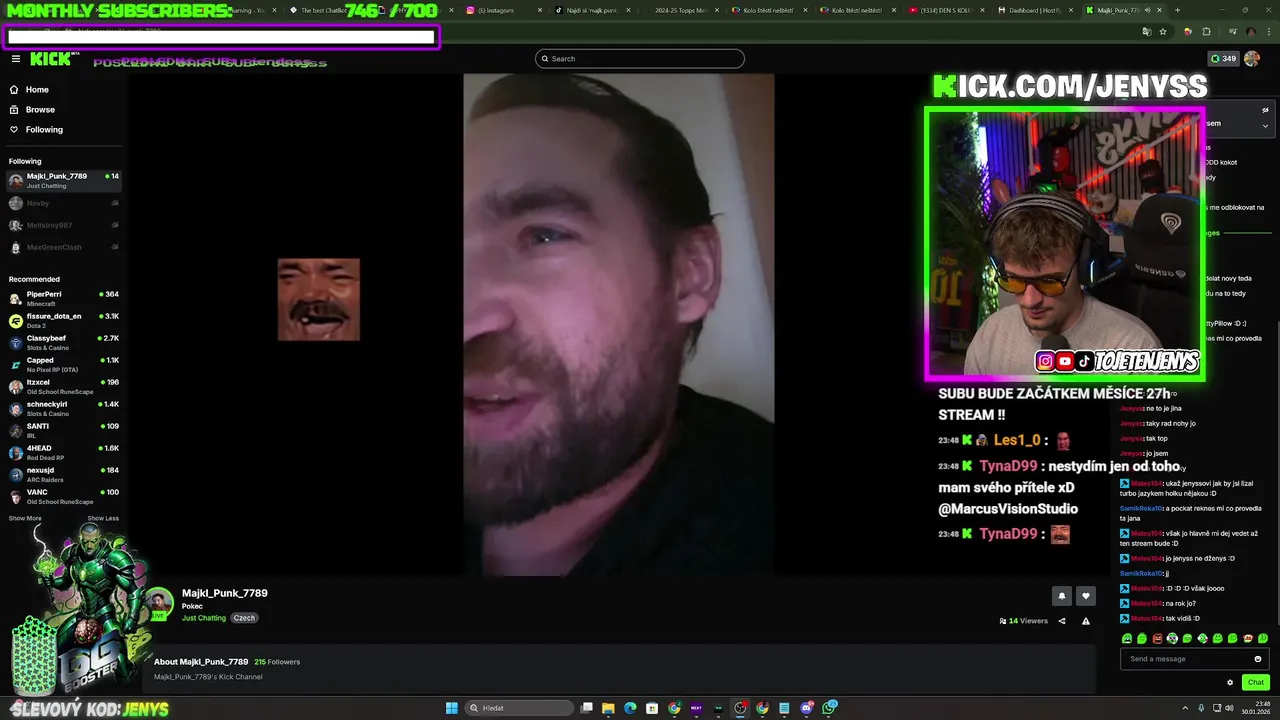Click 215 Followers count

(x=277, y=662)
